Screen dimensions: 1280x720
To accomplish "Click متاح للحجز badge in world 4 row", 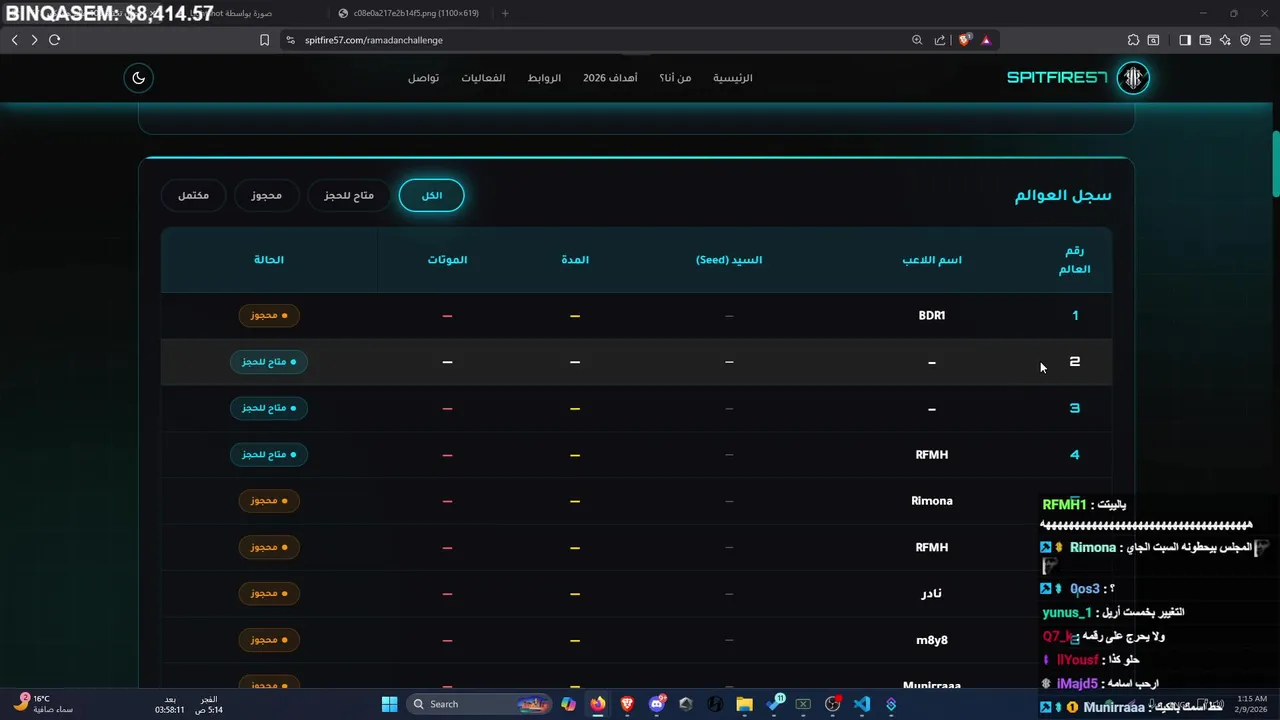I will (269, 454).
